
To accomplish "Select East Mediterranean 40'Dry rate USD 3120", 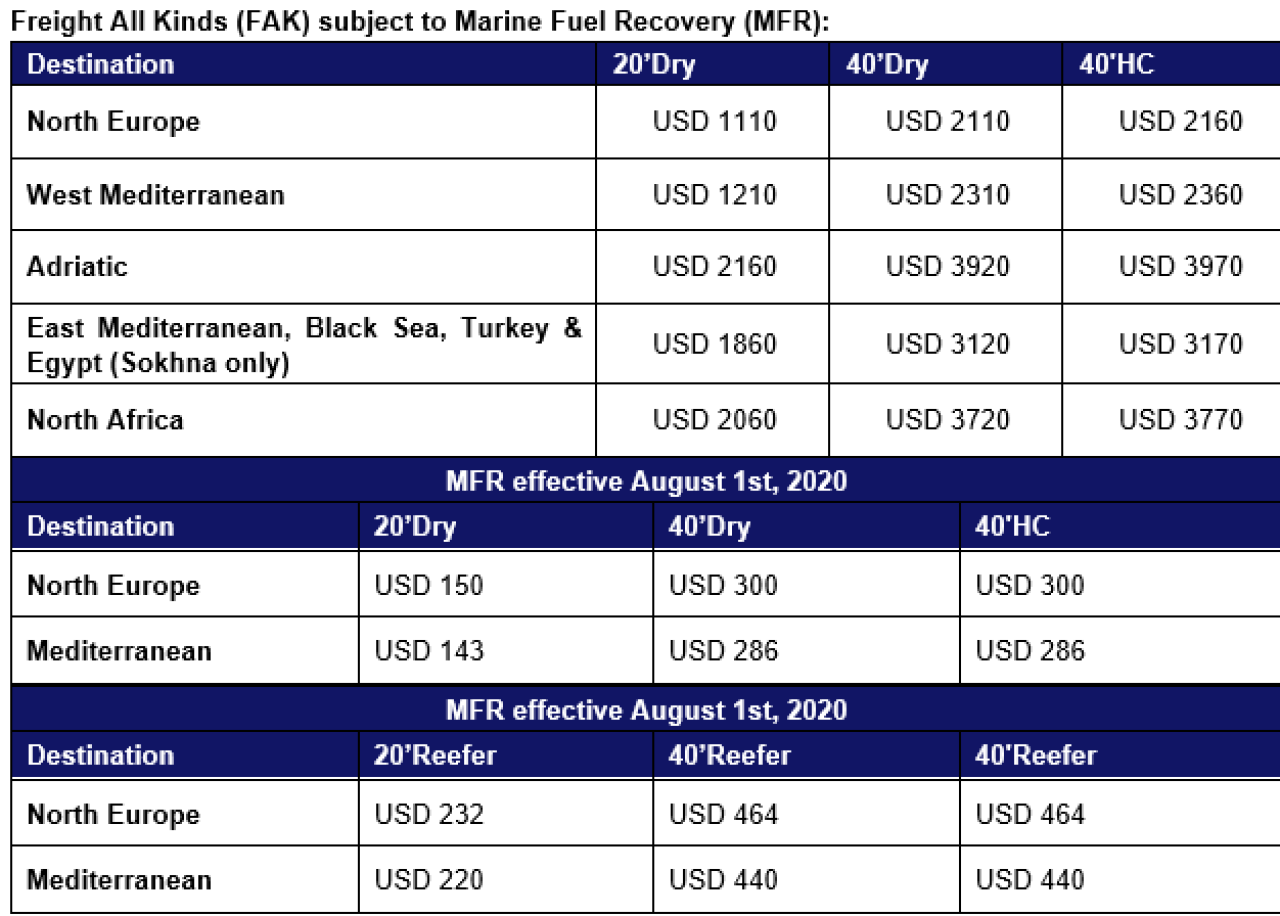I will click(x=947, y=345).
